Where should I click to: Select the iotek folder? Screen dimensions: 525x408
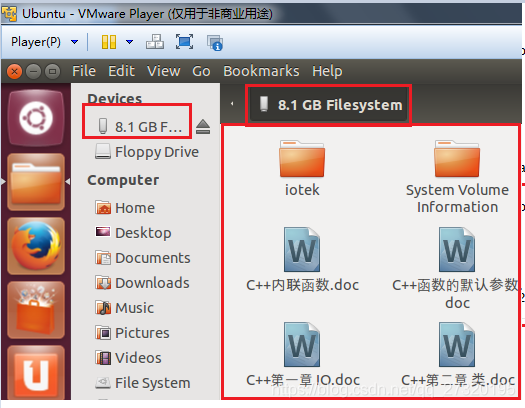pyautogui.click(x=302, y=168)
